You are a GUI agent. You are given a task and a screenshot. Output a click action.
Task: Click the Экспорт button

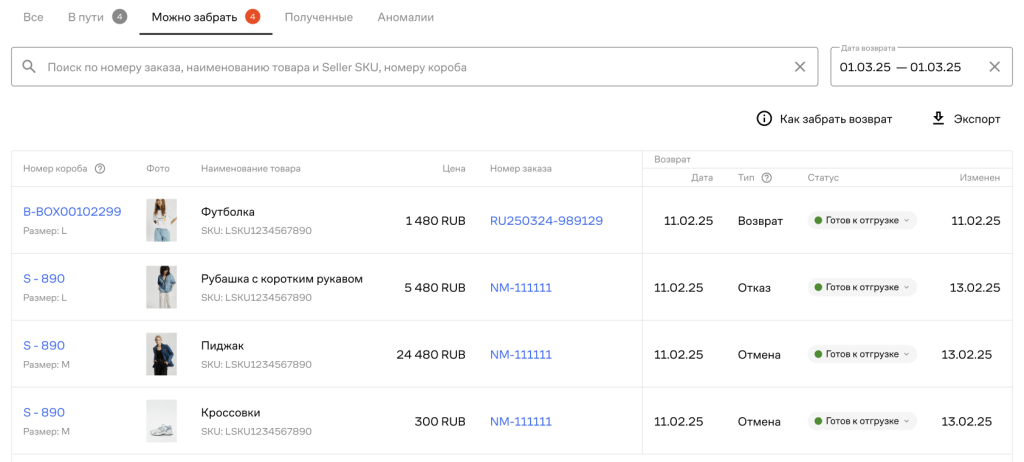pos(966,119)
